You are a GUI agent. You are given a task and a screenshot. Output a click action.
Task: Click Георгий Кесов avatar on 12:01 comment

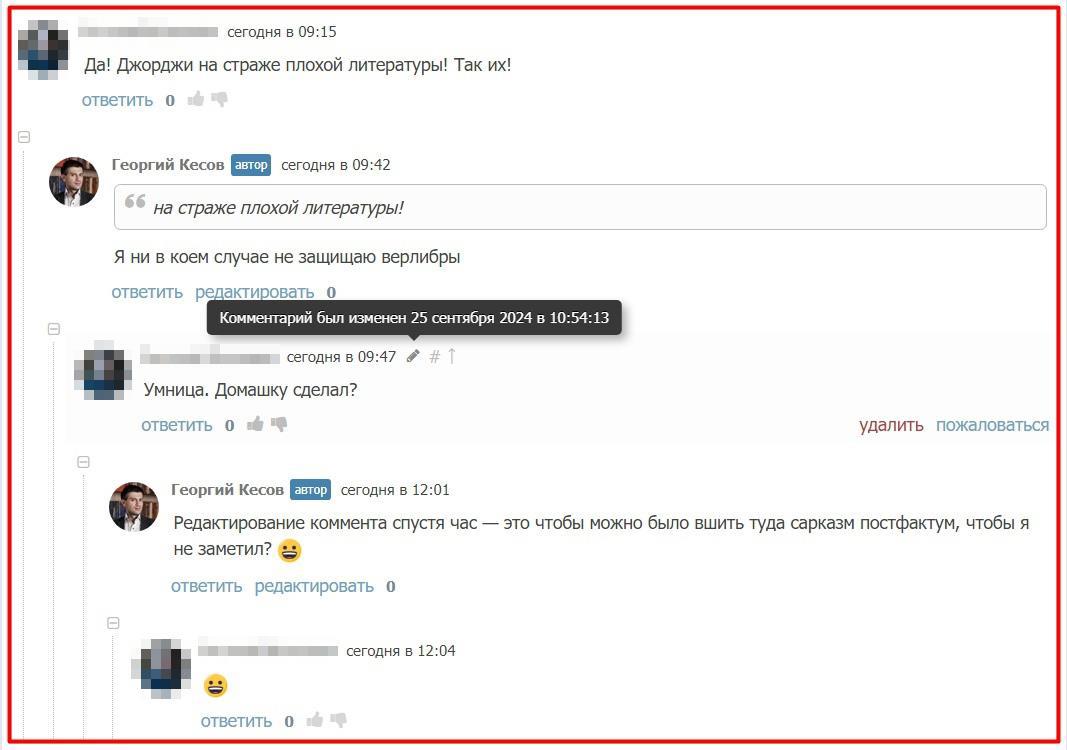pyautogui.click(x=134, y=507)
